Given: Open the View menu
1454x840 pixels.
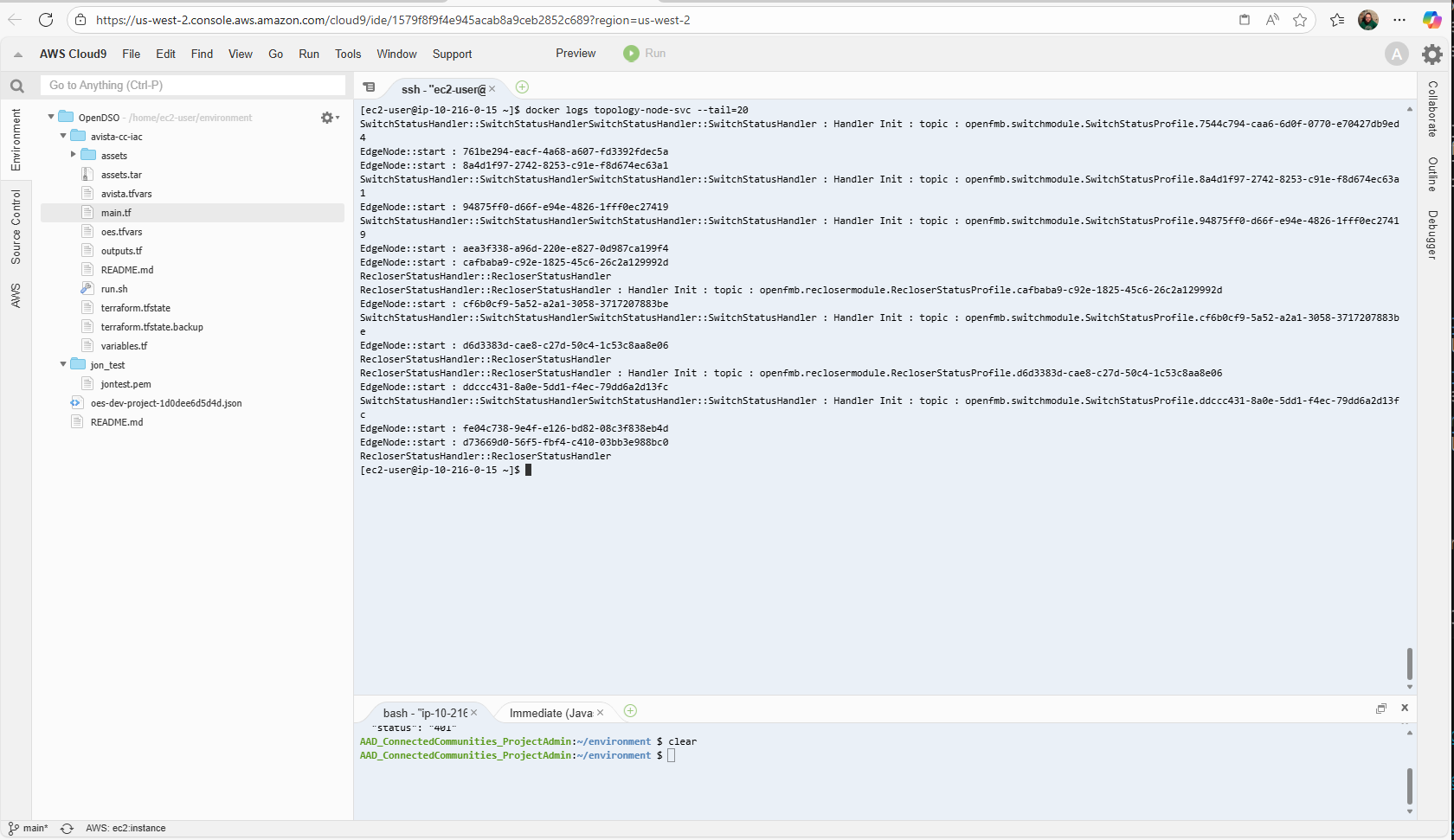Looking at the screenshot, I should [x=241, y=54].
